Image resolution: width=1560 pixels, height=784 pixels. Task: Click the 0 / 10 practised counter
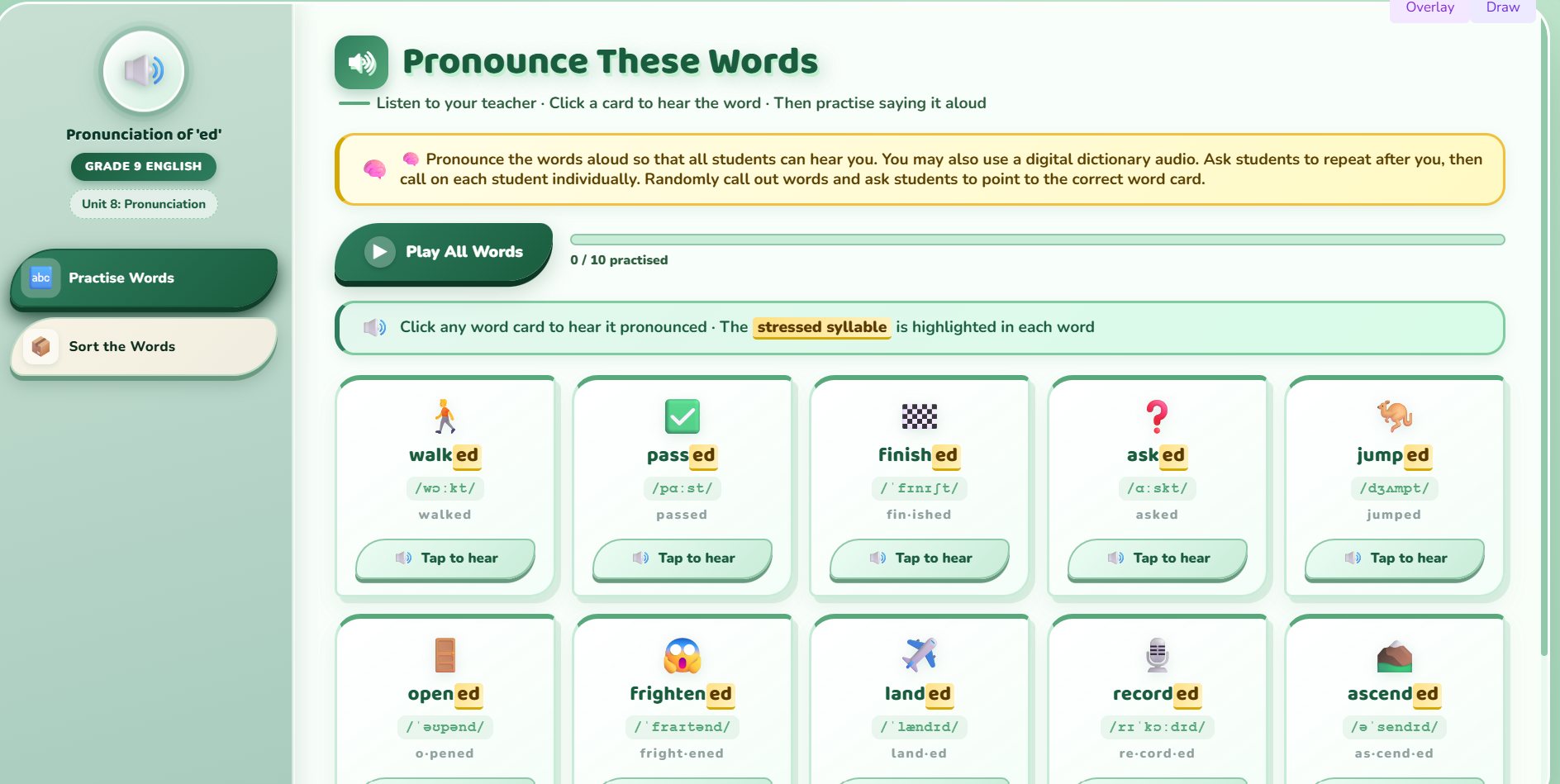619,260
